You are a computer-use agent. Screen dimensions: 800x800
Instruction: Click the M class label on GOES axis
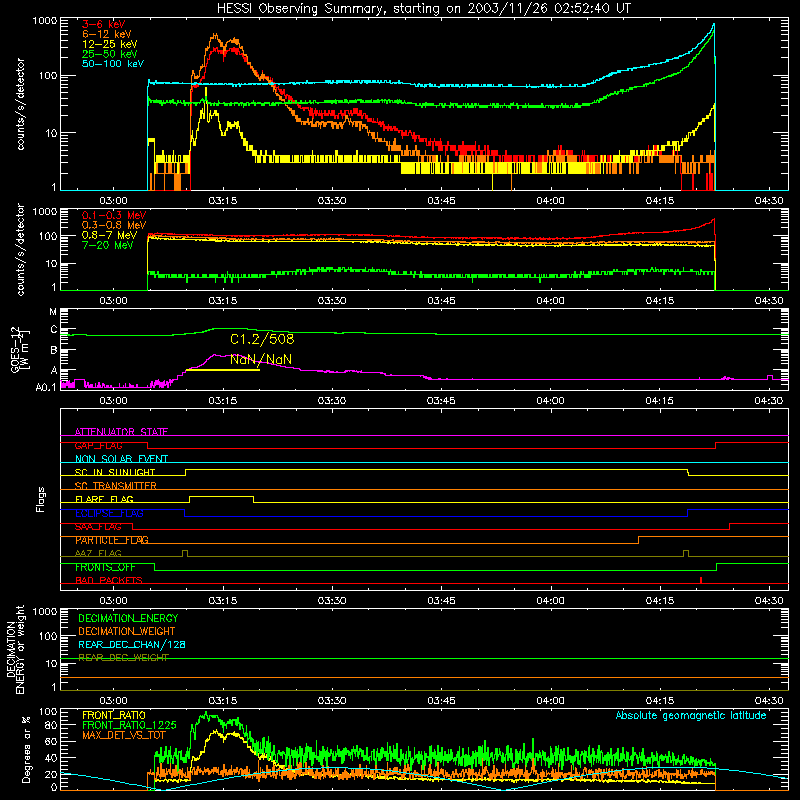[x=53, y=312]
